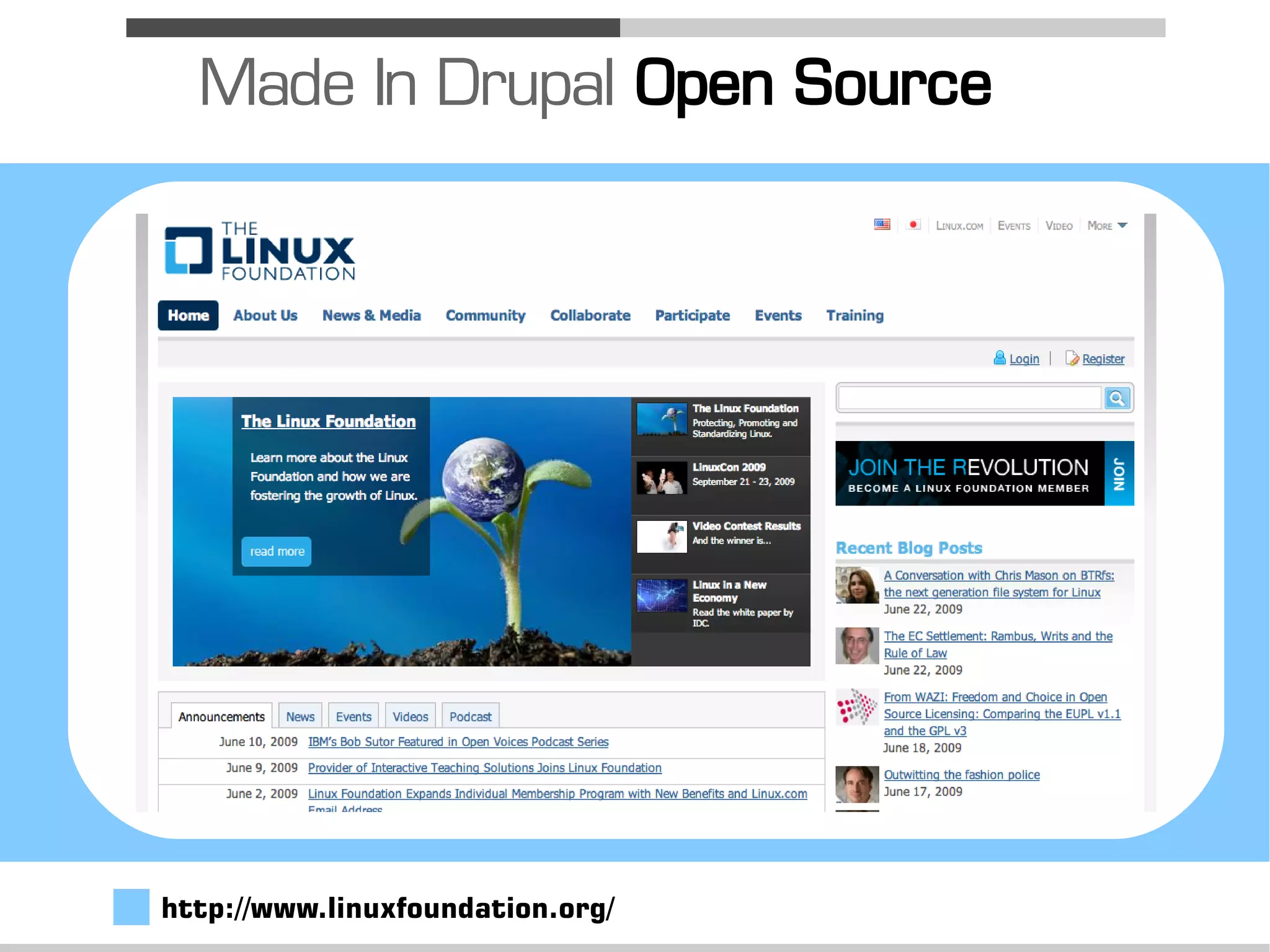Open Chris Mason BTRfs blog post
Viewport: 1270px width, 952px height.
[998, 584]
